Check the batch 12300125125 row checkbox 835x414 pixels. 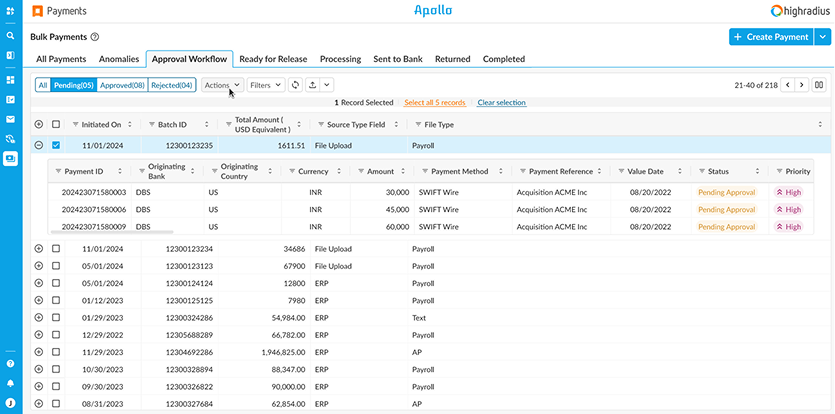click(56, 301)
